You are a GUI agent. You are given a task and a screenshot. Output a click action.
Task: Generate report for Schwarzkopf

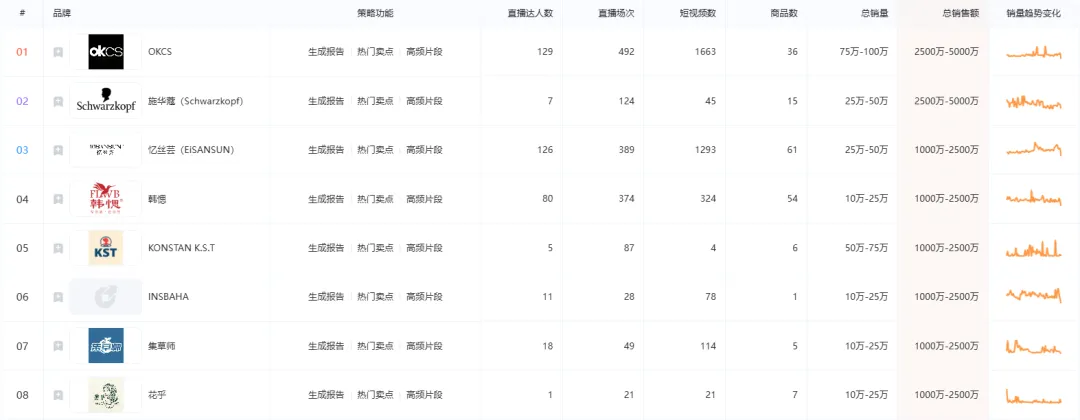[326, 101]
